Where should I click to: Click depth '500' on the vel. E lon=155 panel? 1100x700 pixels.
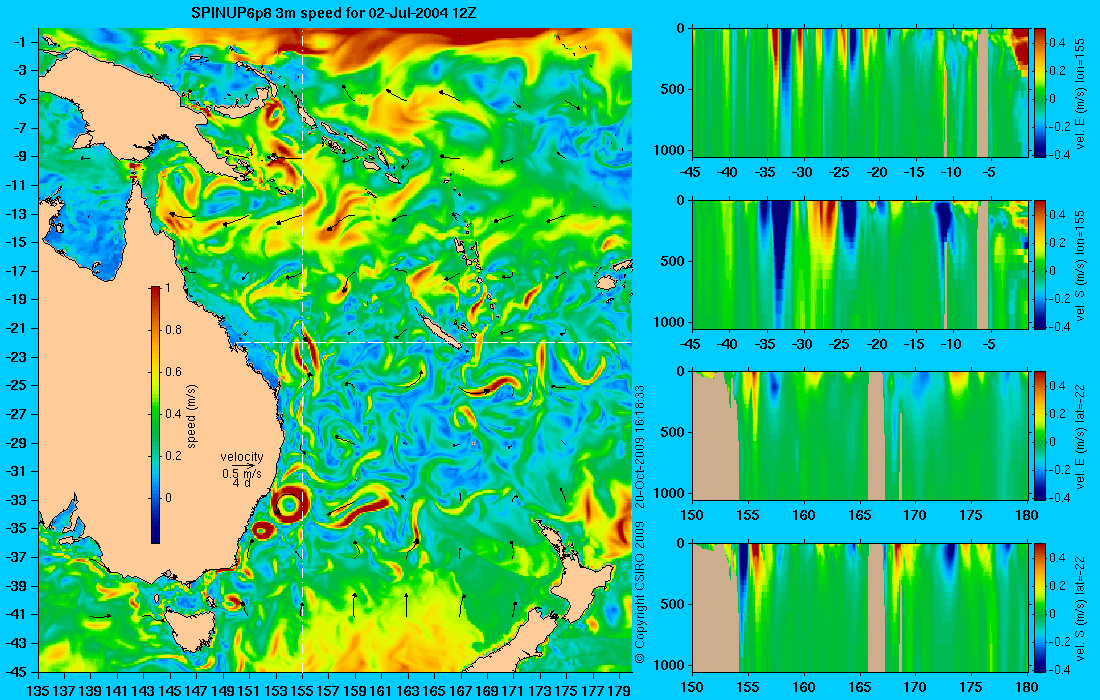[x=674, y=89]
